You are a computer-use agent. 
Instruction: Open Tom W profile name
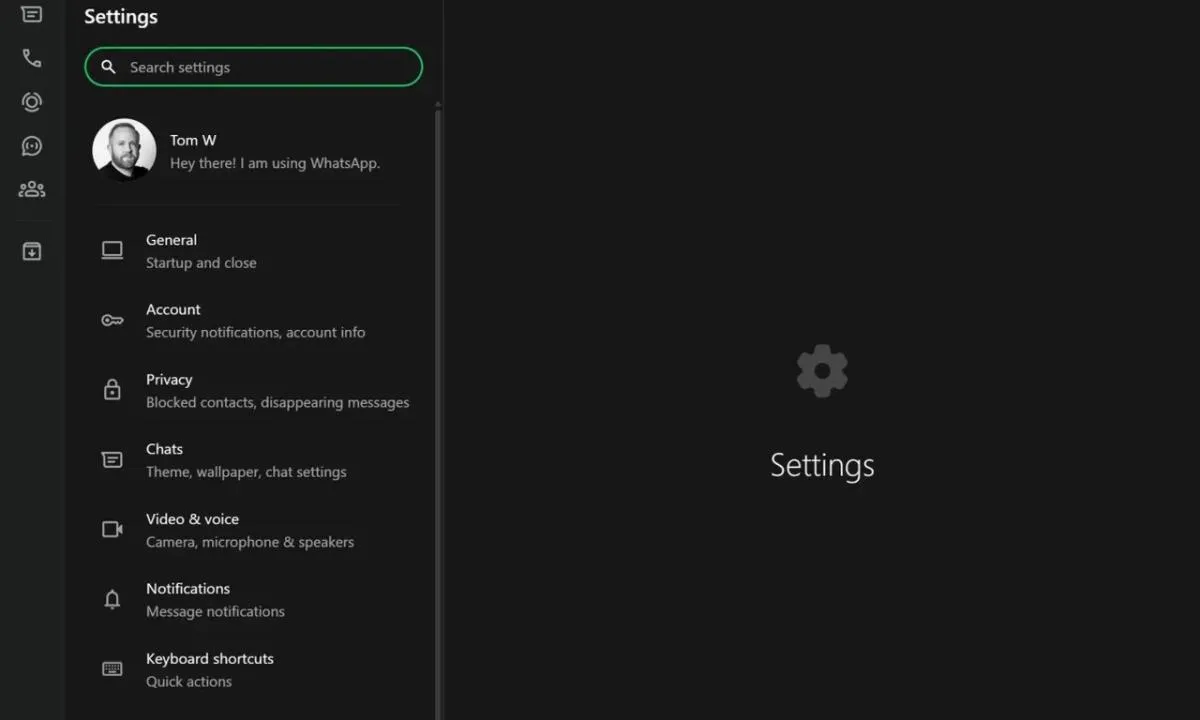pos(193,140)
